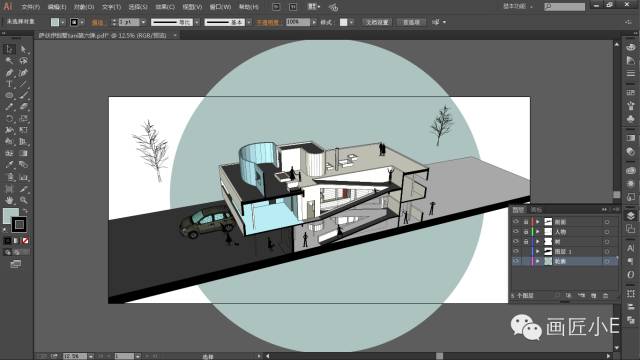Open the 文字(T) menu
This screenshot has height=360, width=640.
[x=111, y=7]
